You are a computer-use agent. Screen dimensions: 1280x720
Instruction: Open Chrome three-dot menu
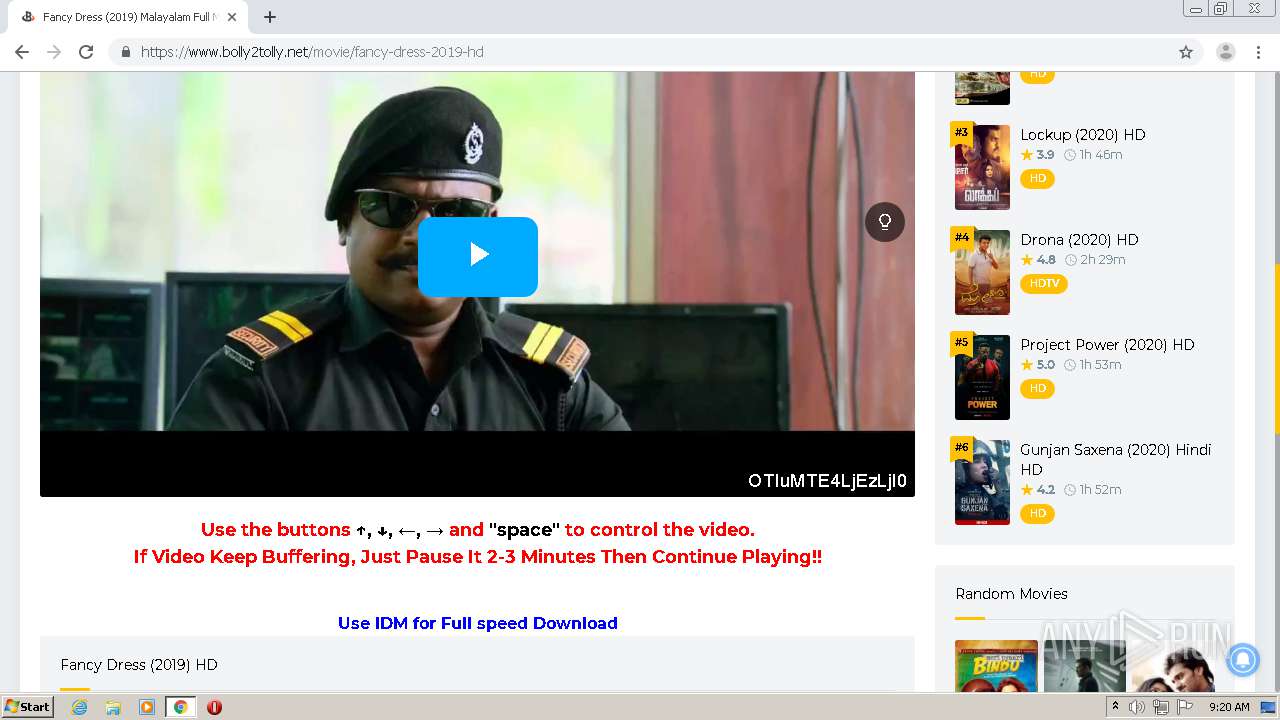tap(1258, 52)
